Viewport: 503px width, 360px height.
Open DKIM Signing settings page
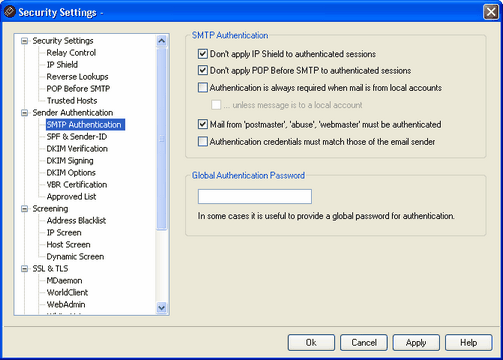pos(70,161)
